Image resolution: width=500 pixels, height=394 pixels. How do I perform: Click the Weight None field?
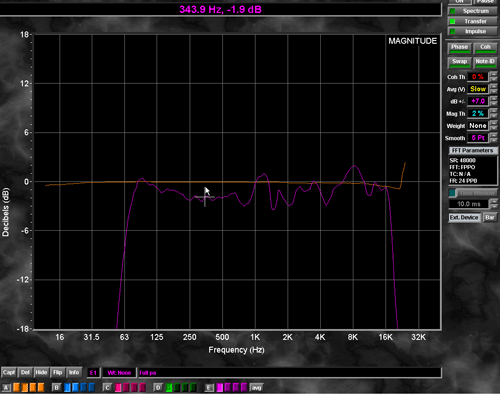click(x=478, y=126)
